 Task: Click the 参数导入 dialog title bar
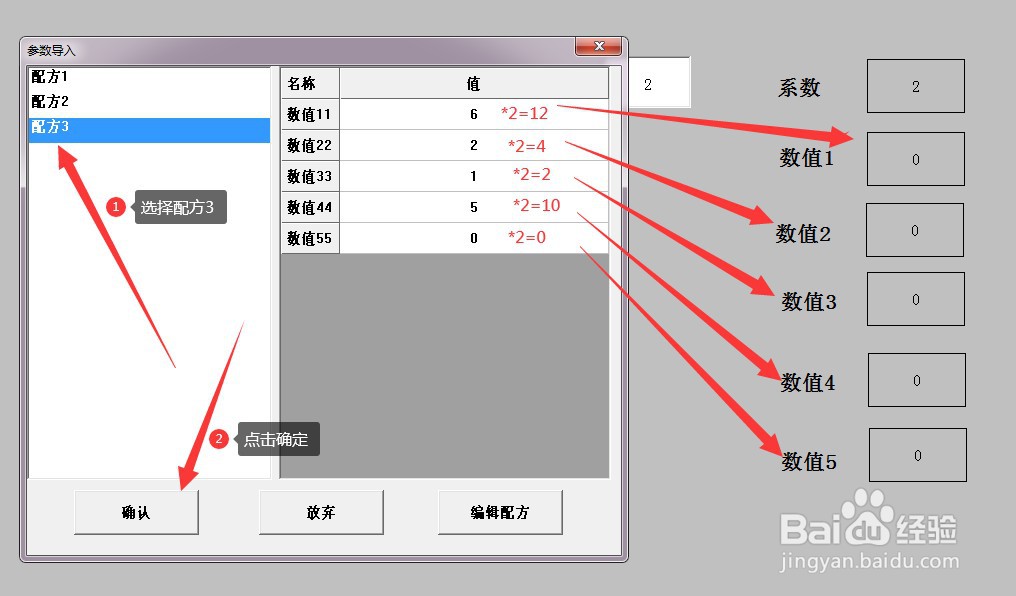click(x=300, y=46)
